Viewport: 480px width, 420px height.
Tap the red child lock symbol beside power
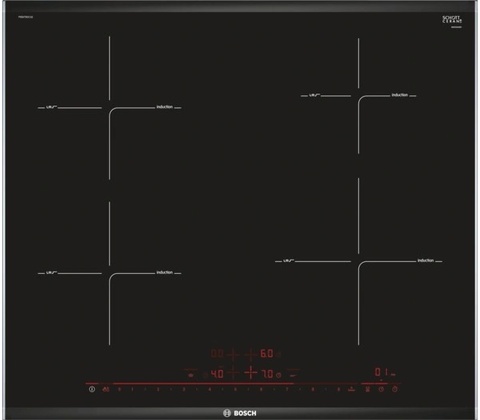coord(106,389)
